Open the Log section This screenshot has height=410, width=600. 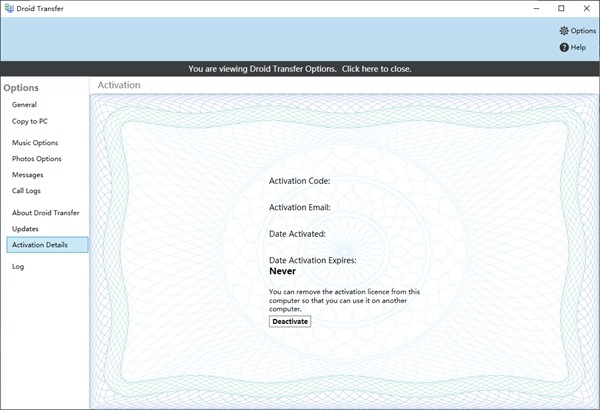pyautogui.click(x=18, y=267)
